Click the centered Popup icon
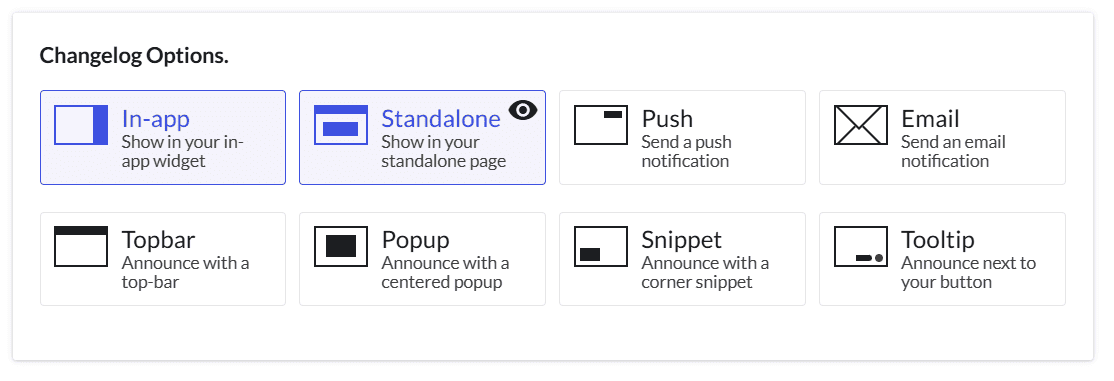Image resolution: width=1114 pixels, height=381 pixels. click(341, 247)
